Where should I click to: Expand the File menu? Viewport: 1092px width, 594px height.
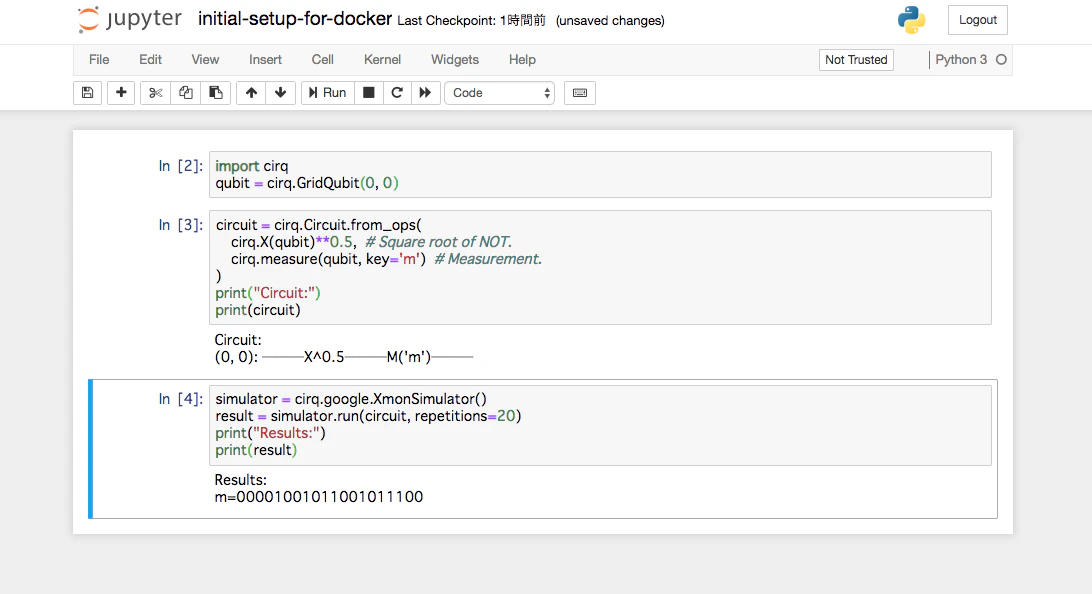pos(99,60)
